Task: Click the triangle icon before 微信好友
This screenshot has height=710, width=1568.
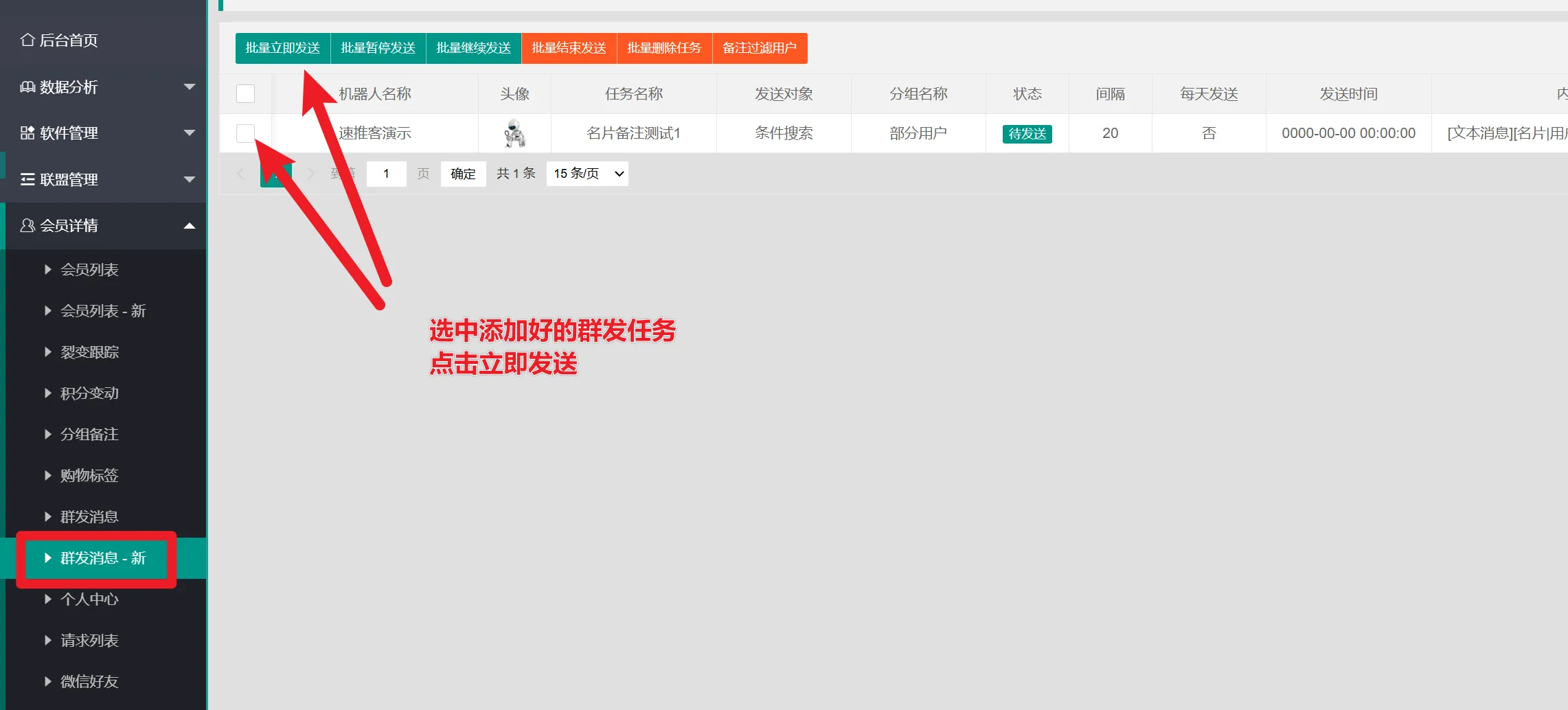Action: (48, 681)
